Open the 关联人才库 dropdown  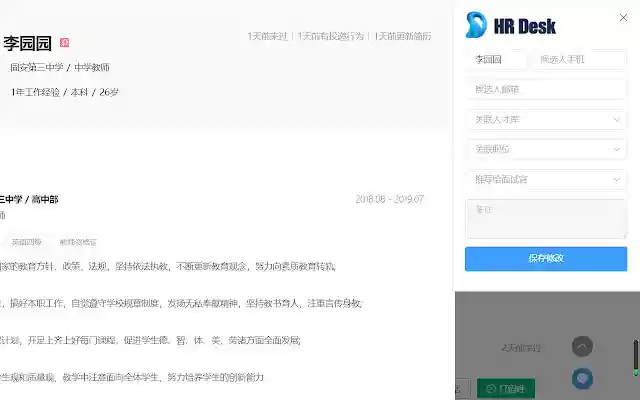pyautogui.click(x=546, y=120)
